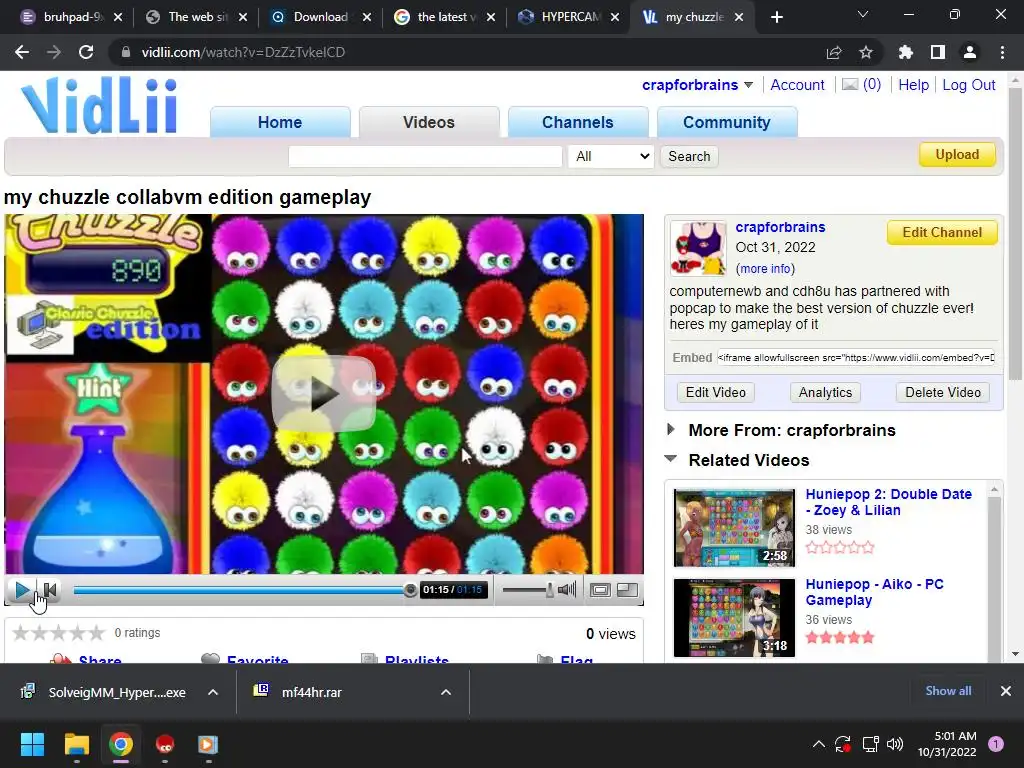
Task: Click the volume slider in the player
Action: pos(527,590)
